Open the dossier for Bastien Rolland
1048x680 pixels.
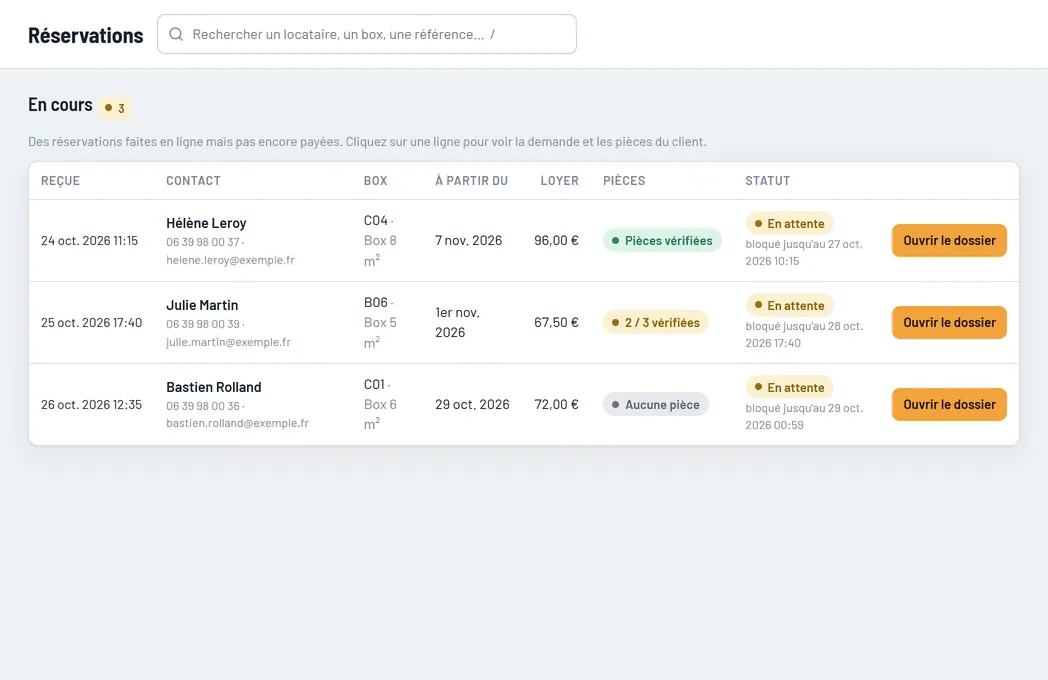pyautogui.click(x=949, y=405)
